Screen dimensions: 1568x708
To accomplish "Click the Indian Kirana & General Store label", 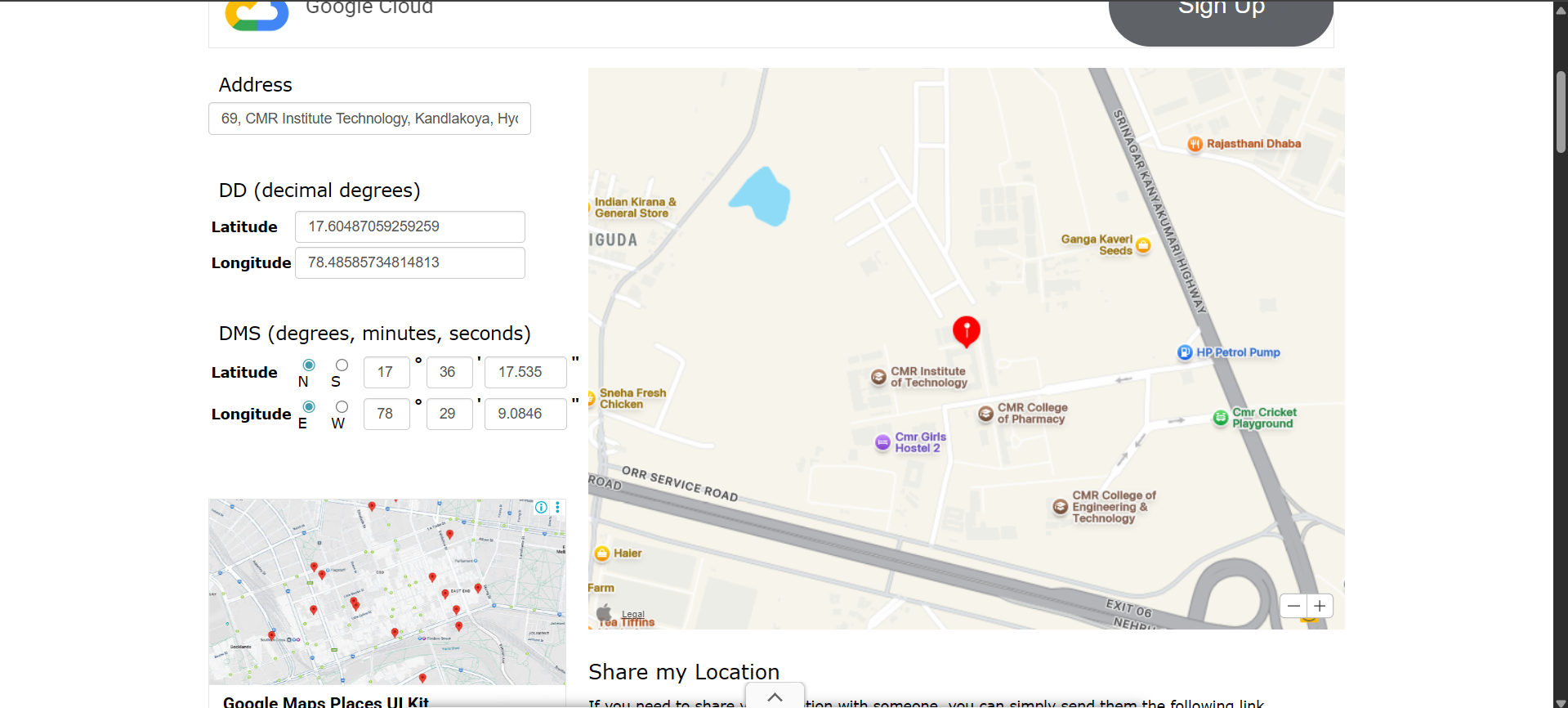I will pos(635,208).
